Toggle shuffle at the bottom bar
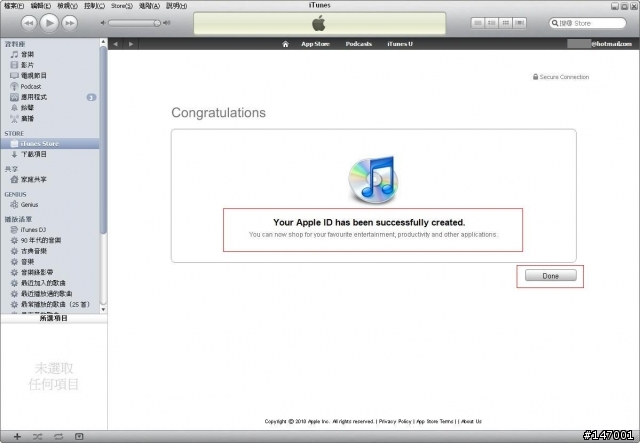640x443 pixels. pos(38,436)
